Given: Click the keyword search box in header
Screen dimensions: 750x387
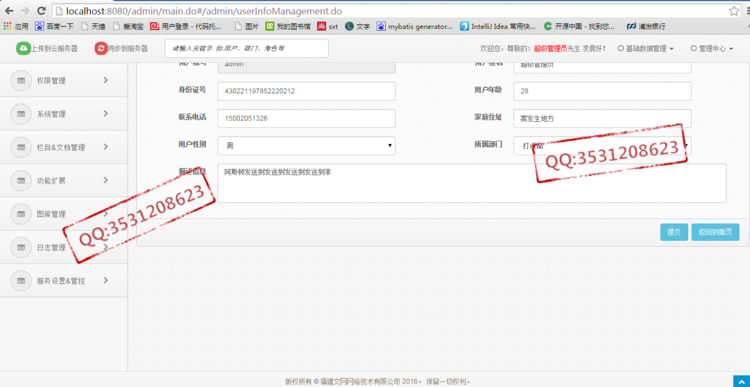Looking at the screenshot, I should [246, 48].
